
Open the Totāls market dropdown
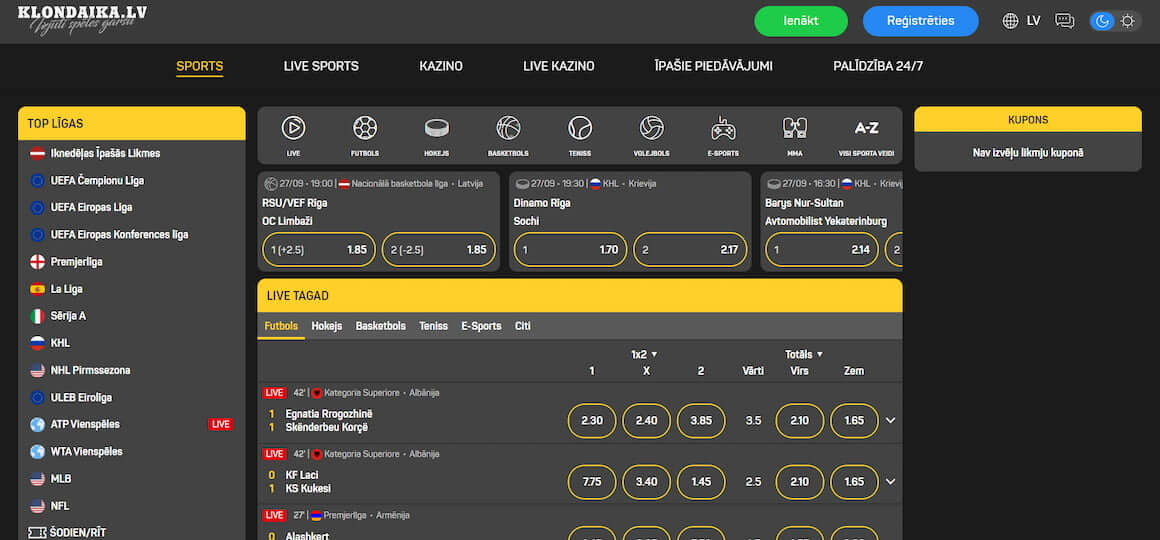(x=803, y=354)
